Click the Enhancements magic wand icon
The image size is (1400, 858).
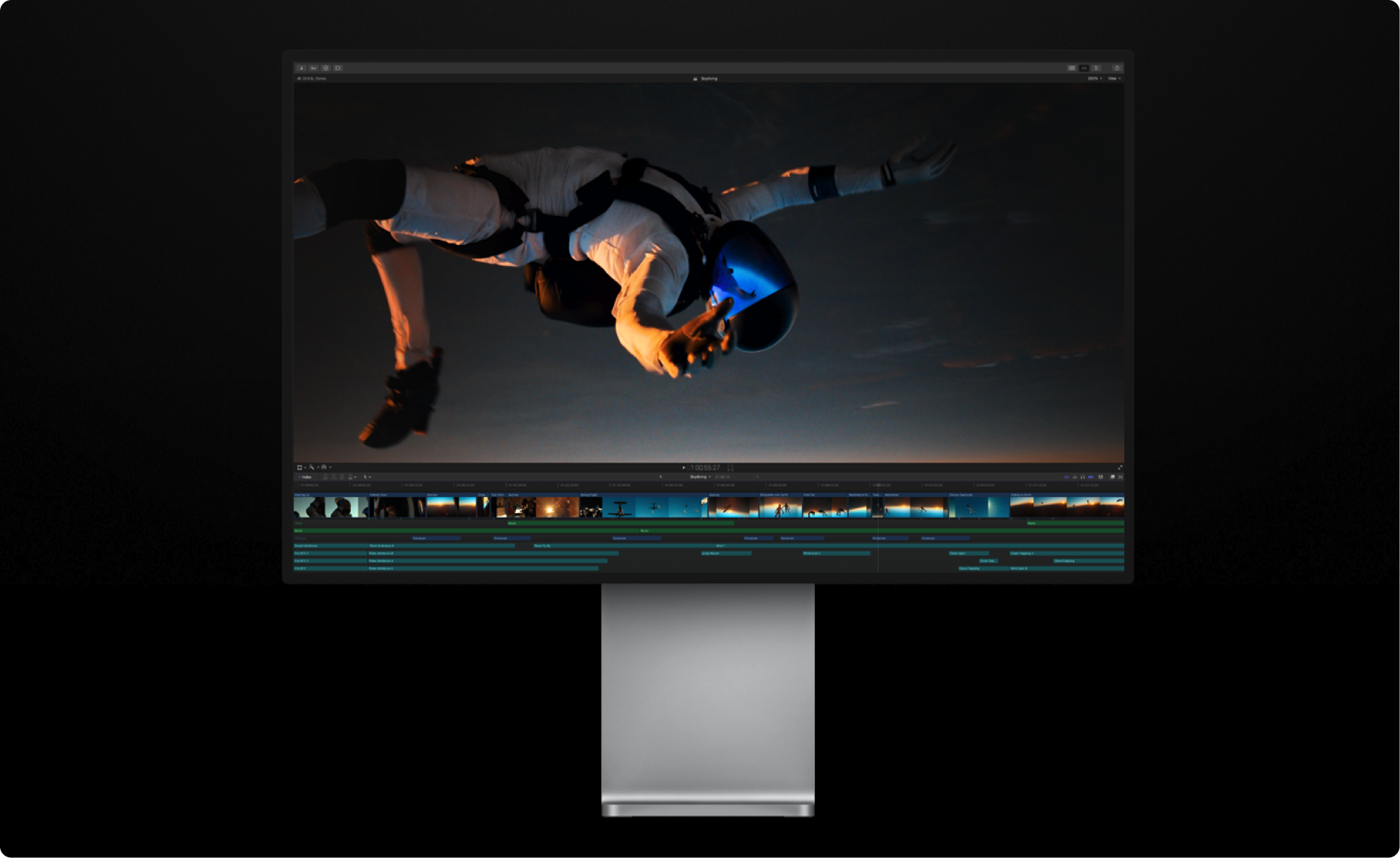(x=312, y=467)
